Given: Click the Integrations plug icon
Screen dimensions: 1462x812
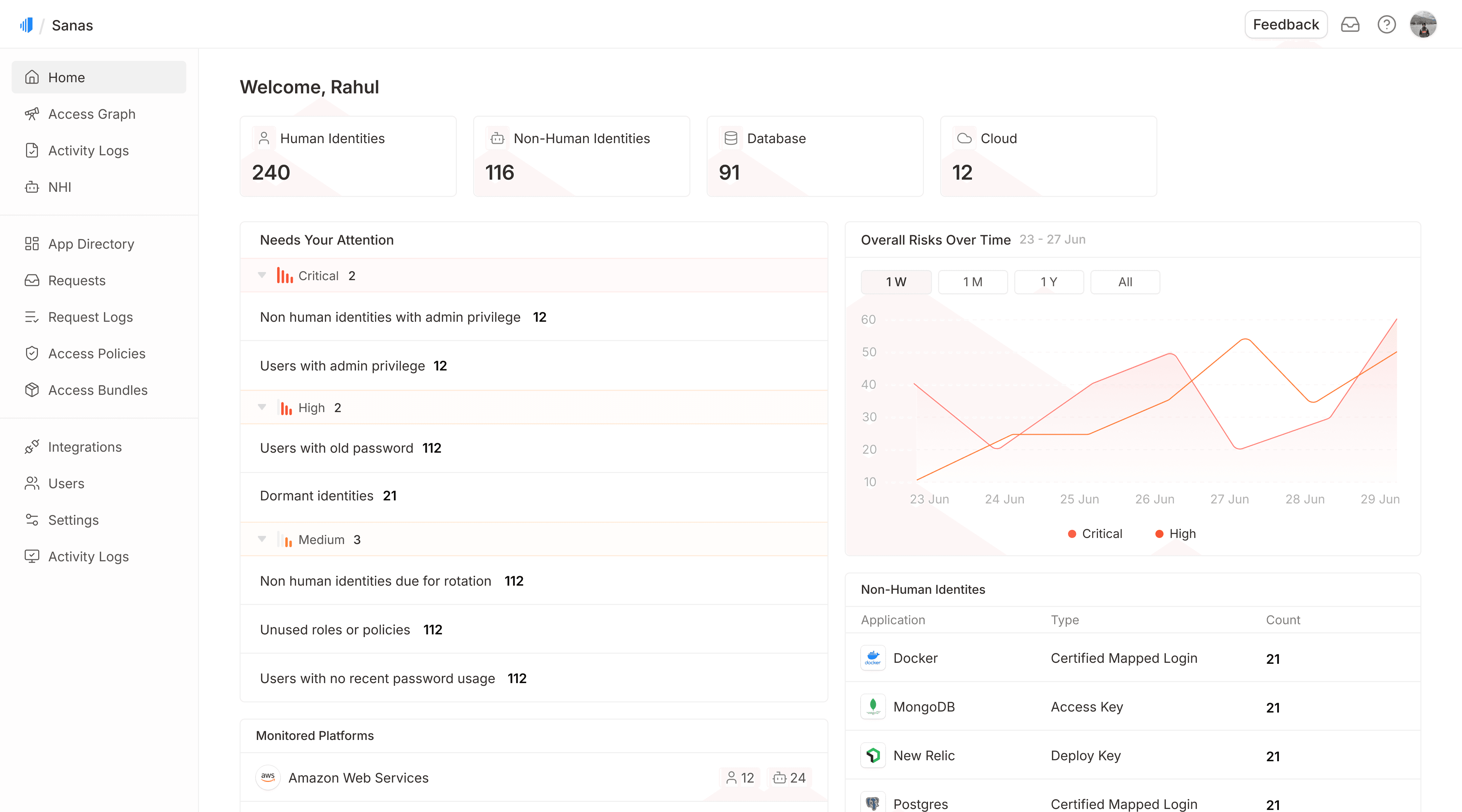Looking at the screenshot, I should (x=32, y=447).
